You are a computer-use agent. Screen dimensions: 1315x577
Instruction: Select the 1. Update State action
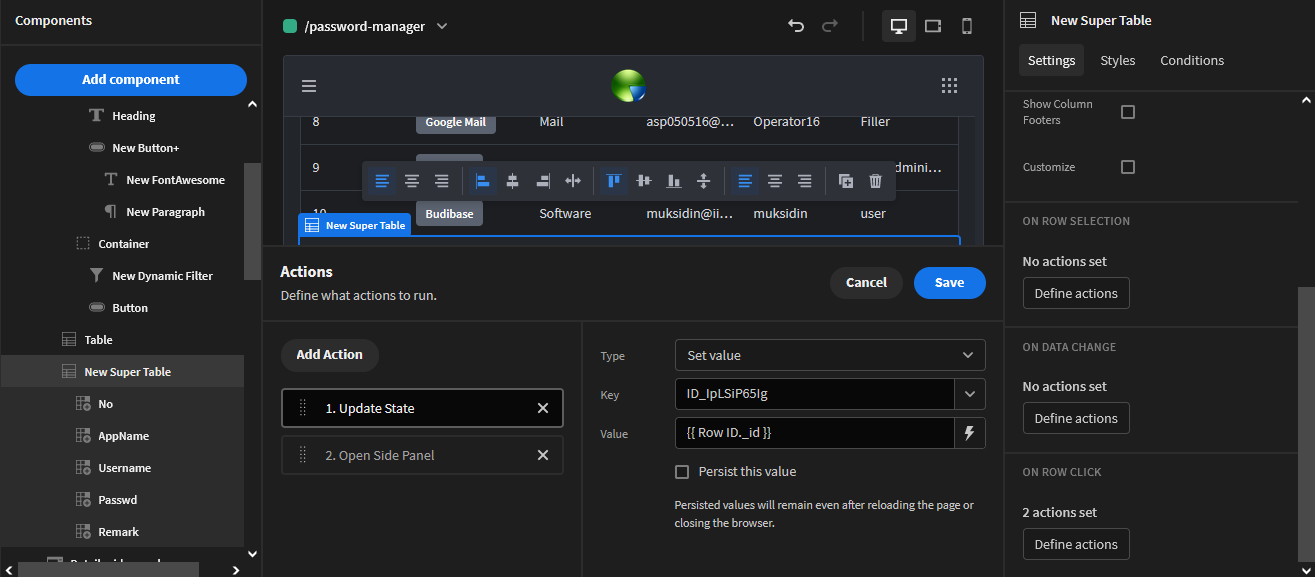[x=422, y=408]
